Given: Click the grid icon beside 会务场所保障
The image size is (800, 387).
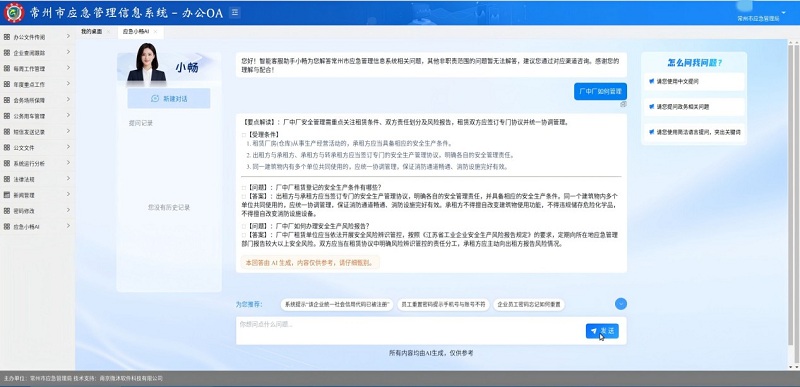Looking at the screenshot, I should point(7,100).
